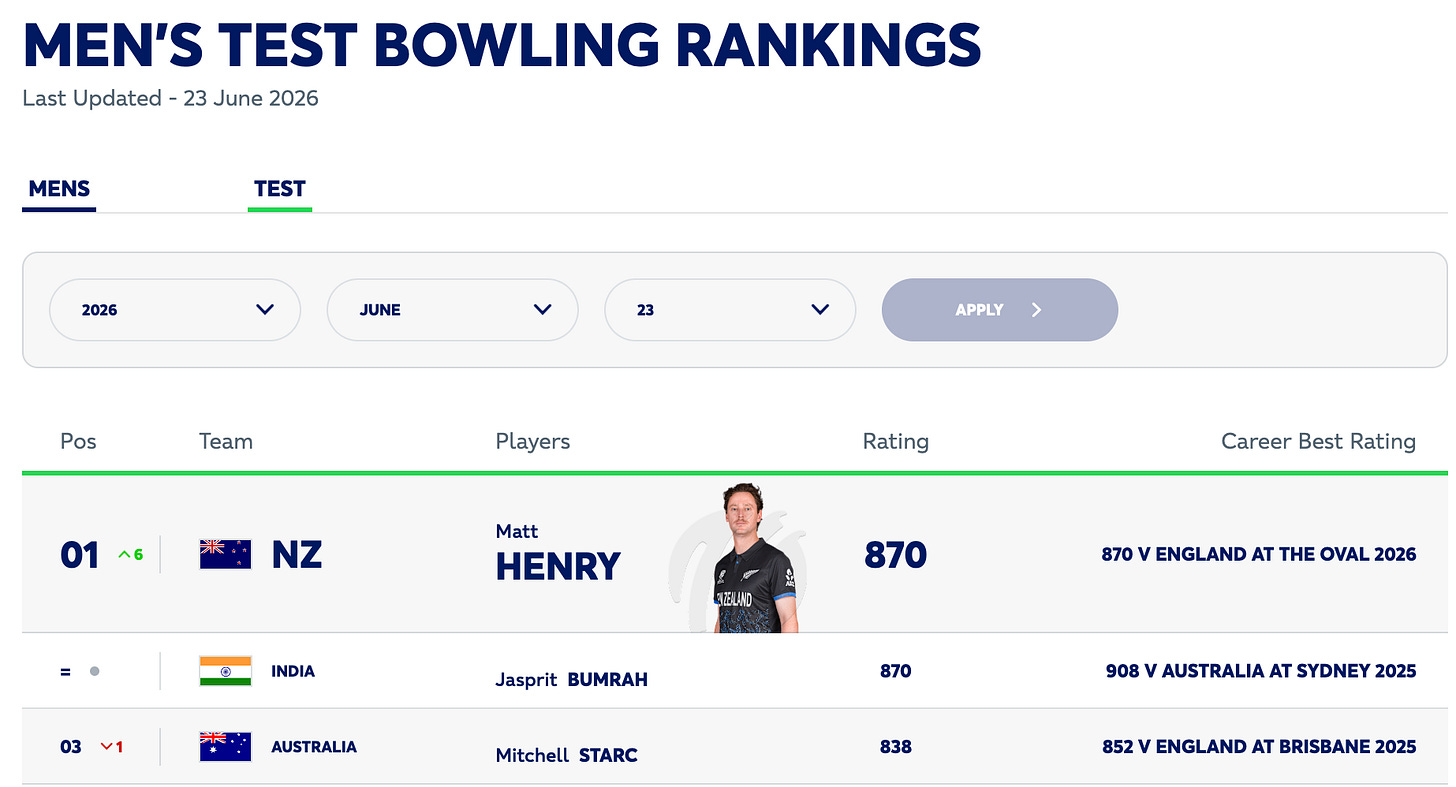Switch to the MENS tab
Viewport: 1456px width, 787px height.
pos(59,189)
